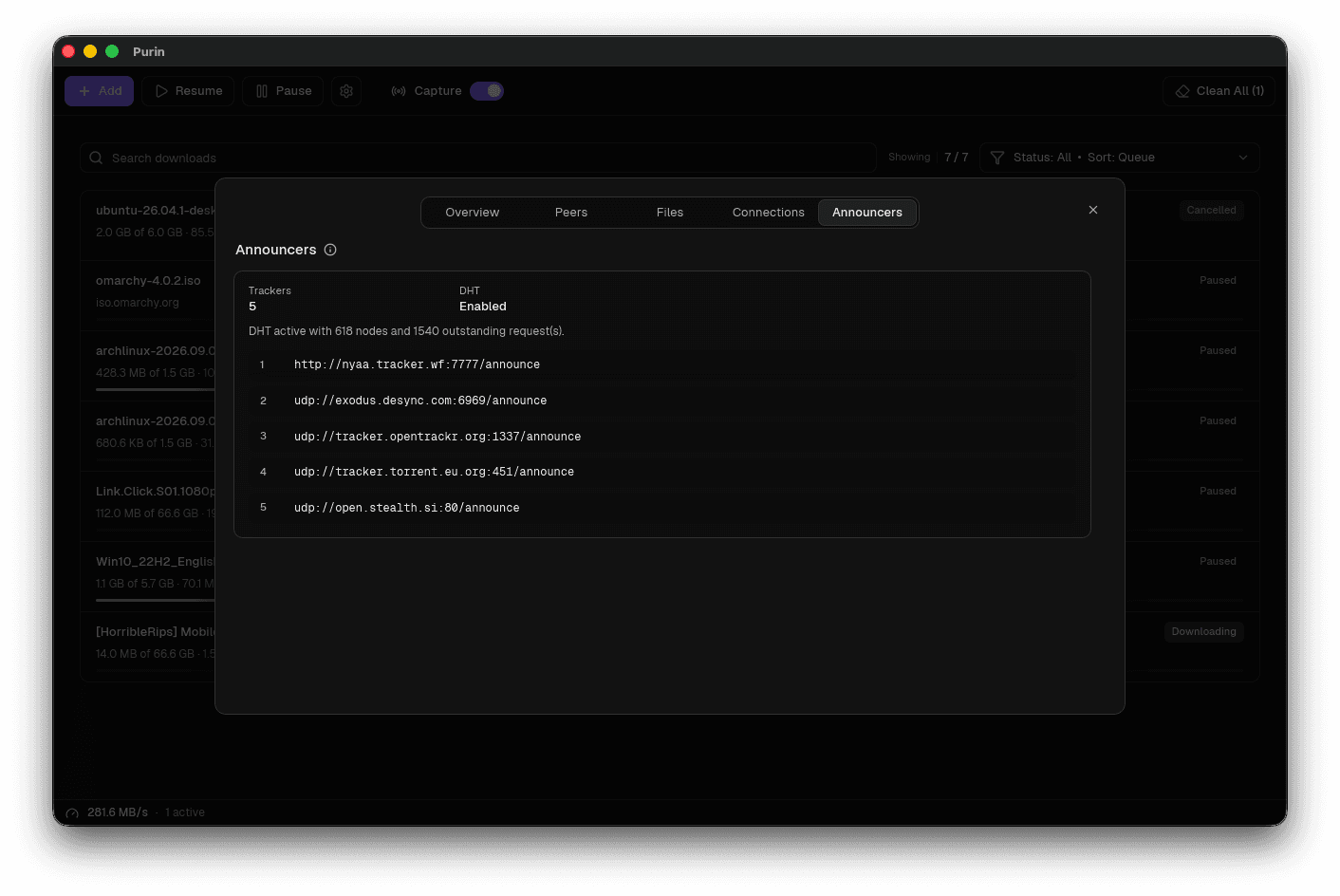Image resolution: width=1340 pixels, height=896 pixels.
Task: Select tracker udp://open.stealth.si:80/announce
Action: point(662,508)
